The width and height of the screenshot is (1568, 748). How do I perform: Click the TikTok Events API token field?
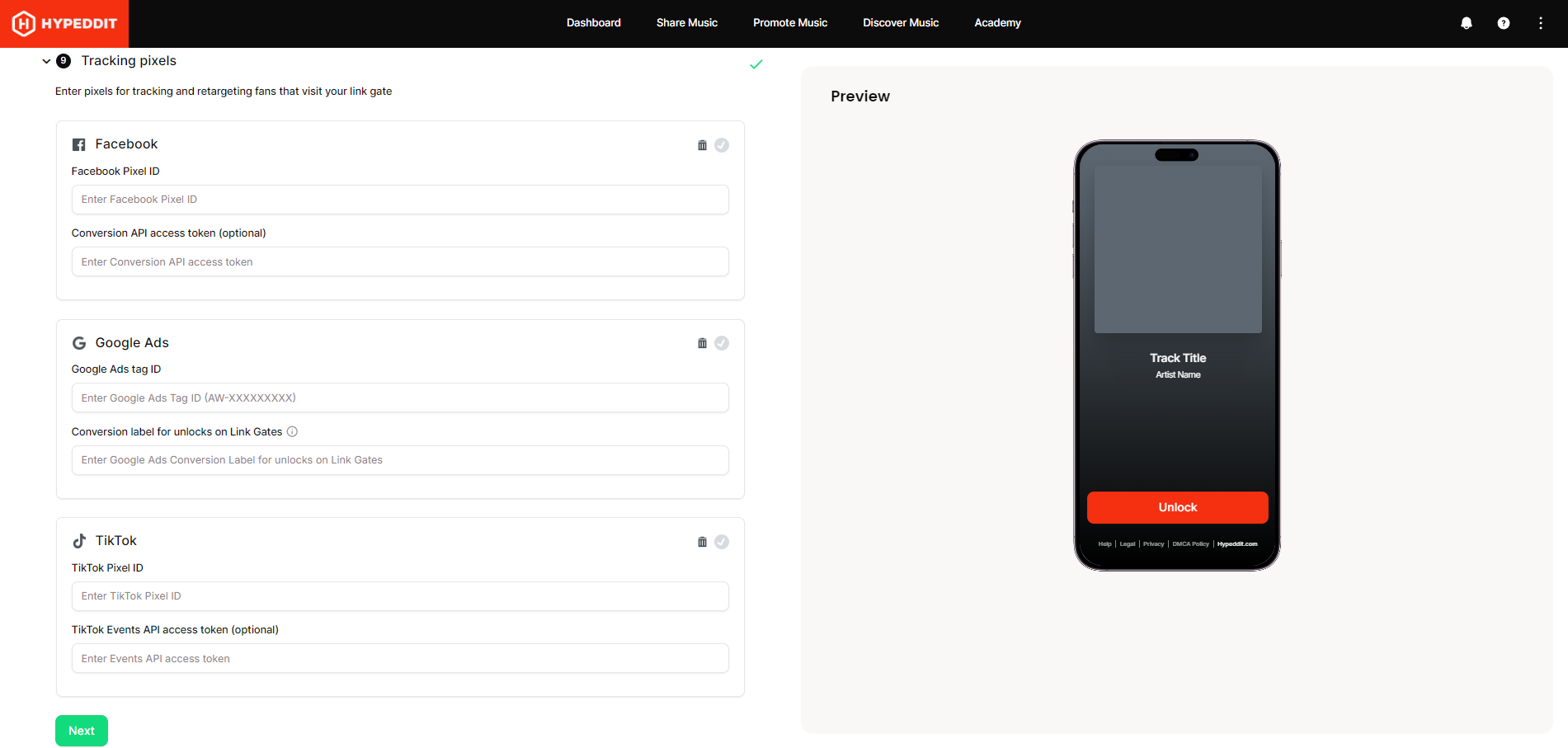click(x=400, y=658)
